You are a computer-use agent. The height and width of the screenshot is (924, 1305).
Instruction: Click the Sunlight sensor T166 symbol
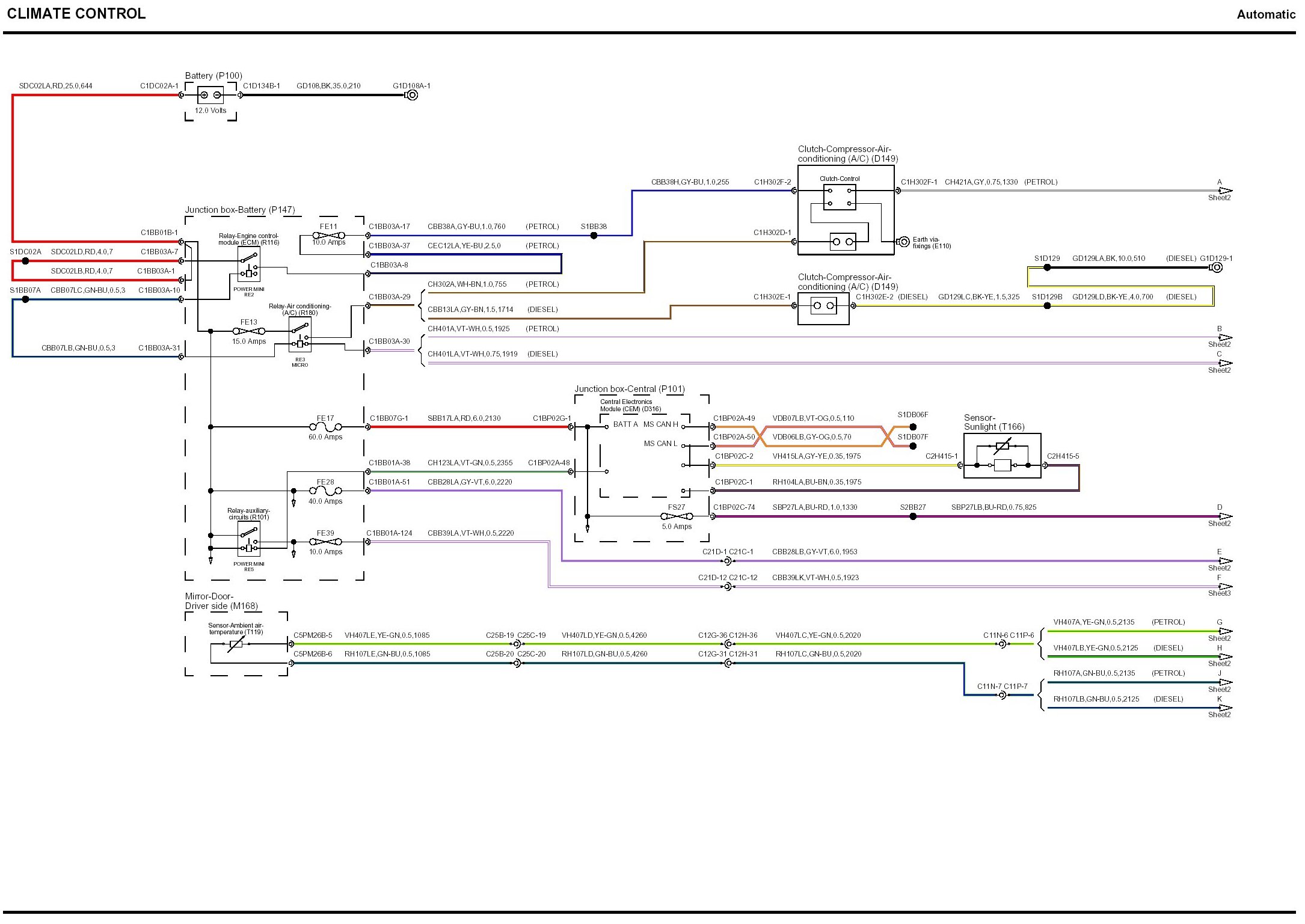tap(1002, 456)
